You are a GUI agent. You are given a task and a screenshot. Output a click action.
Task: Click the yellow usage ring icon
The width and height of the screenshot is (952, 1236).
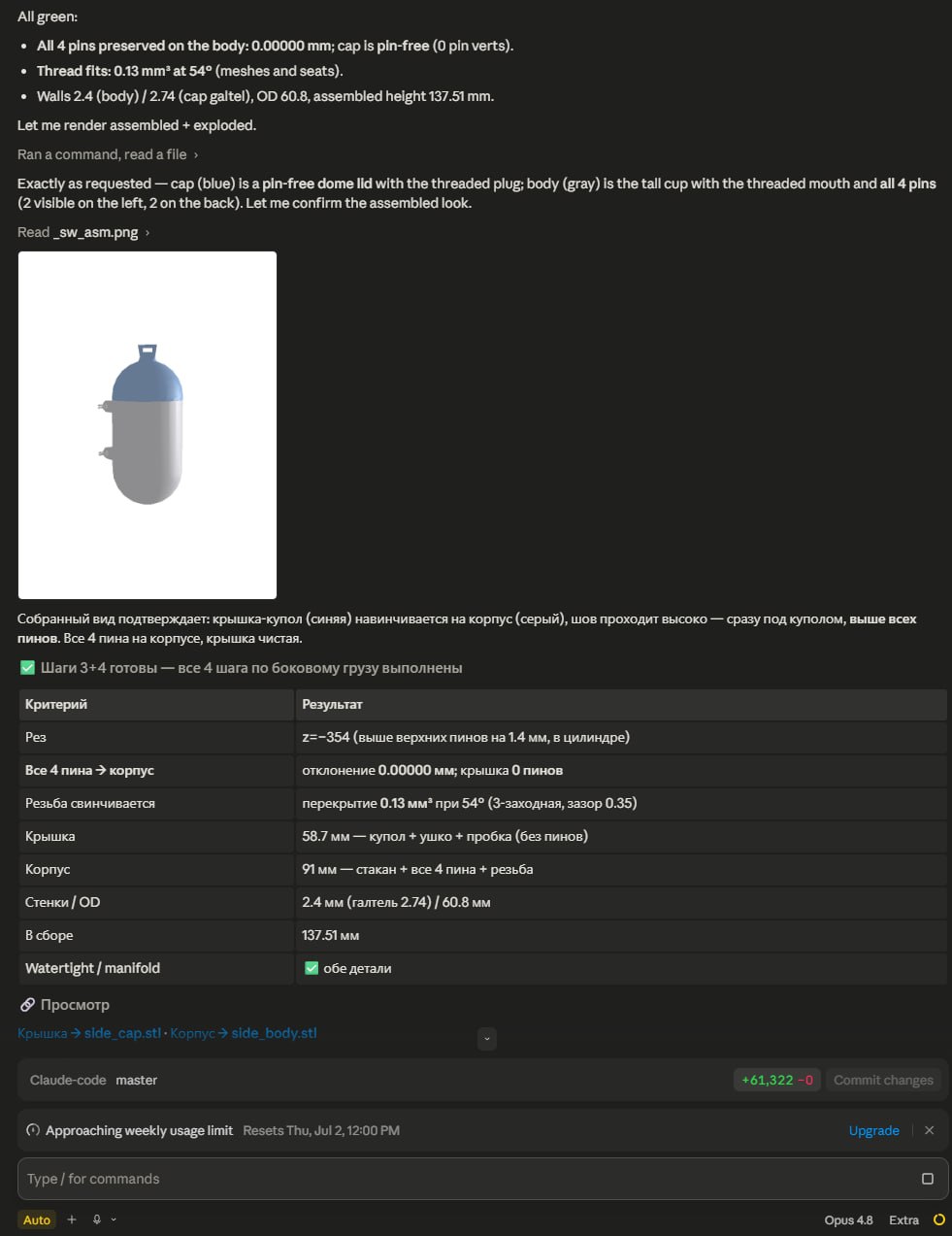point(938,1219)
